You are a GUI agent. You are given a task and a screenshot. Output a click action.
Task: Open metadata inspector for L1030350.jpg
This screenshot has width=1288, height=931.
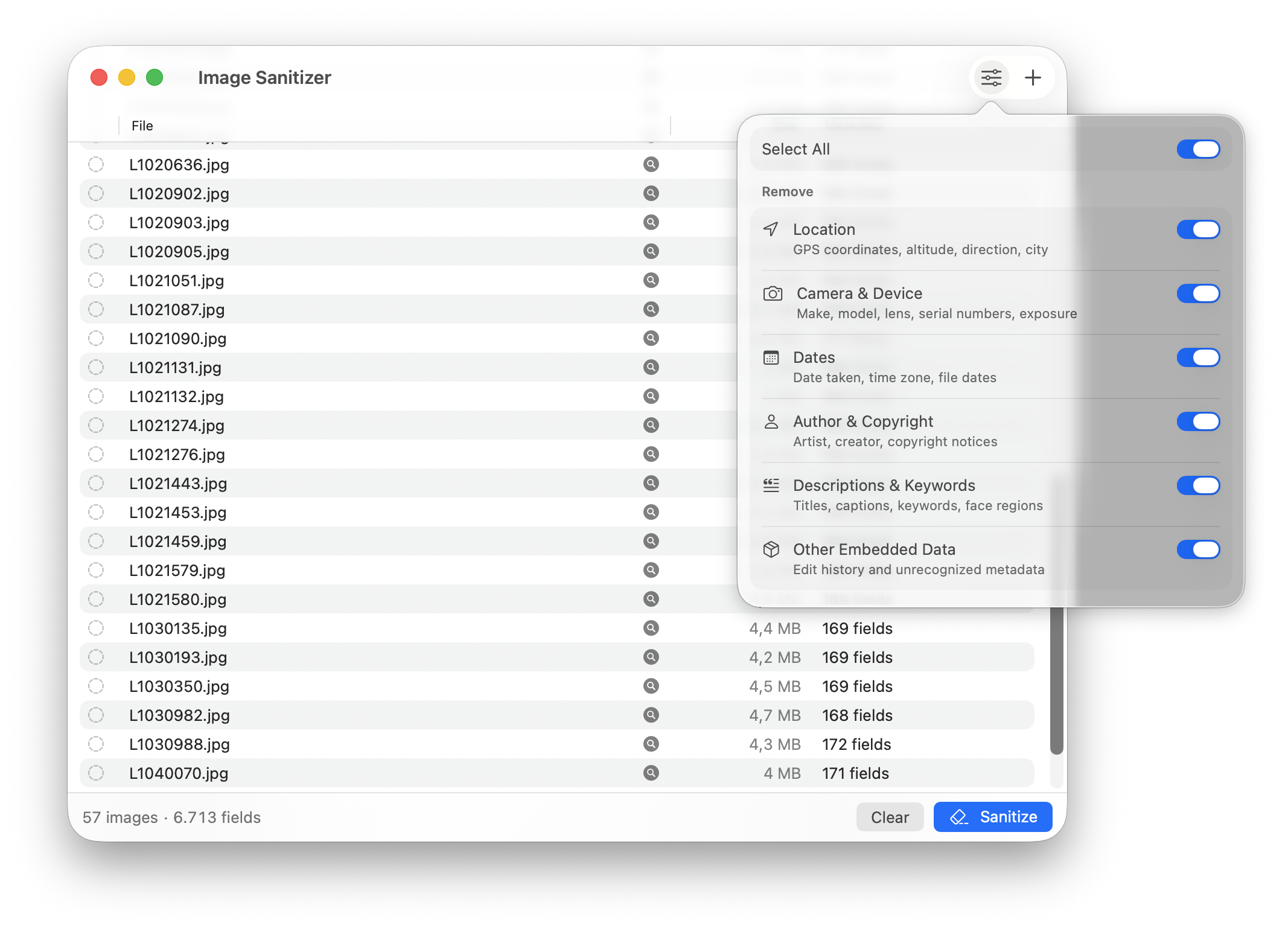pyautogui.click(x=651, y=686)
